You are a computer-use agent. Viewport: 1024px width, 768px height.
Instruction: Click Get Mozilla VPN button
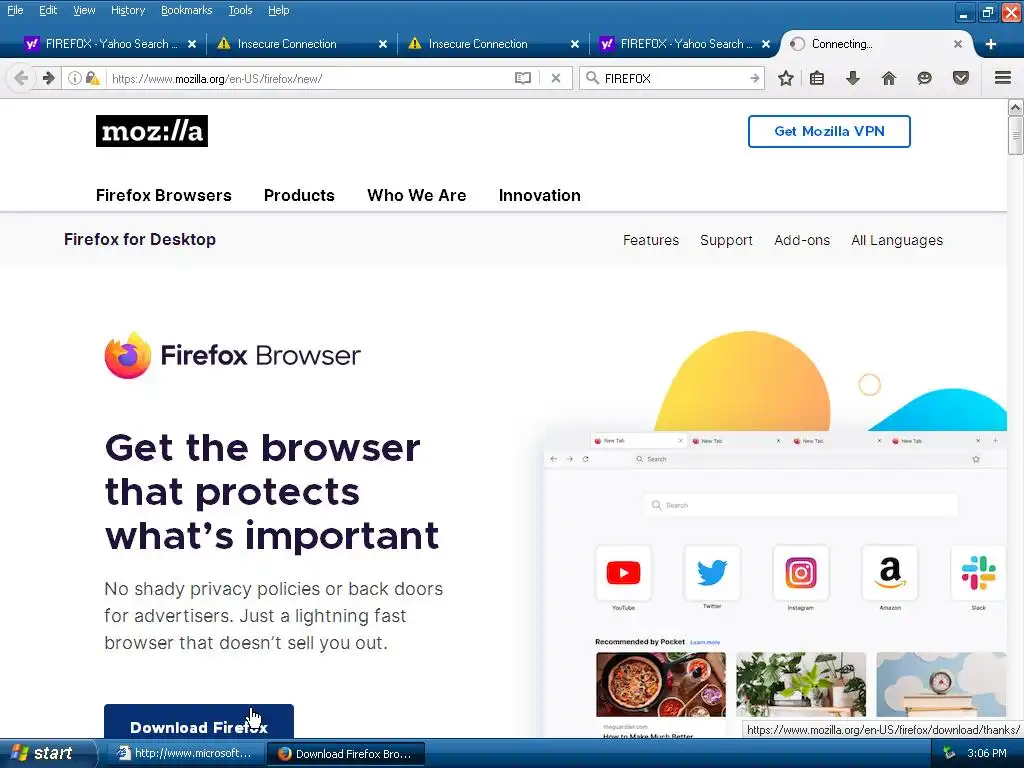coord(829,131)
